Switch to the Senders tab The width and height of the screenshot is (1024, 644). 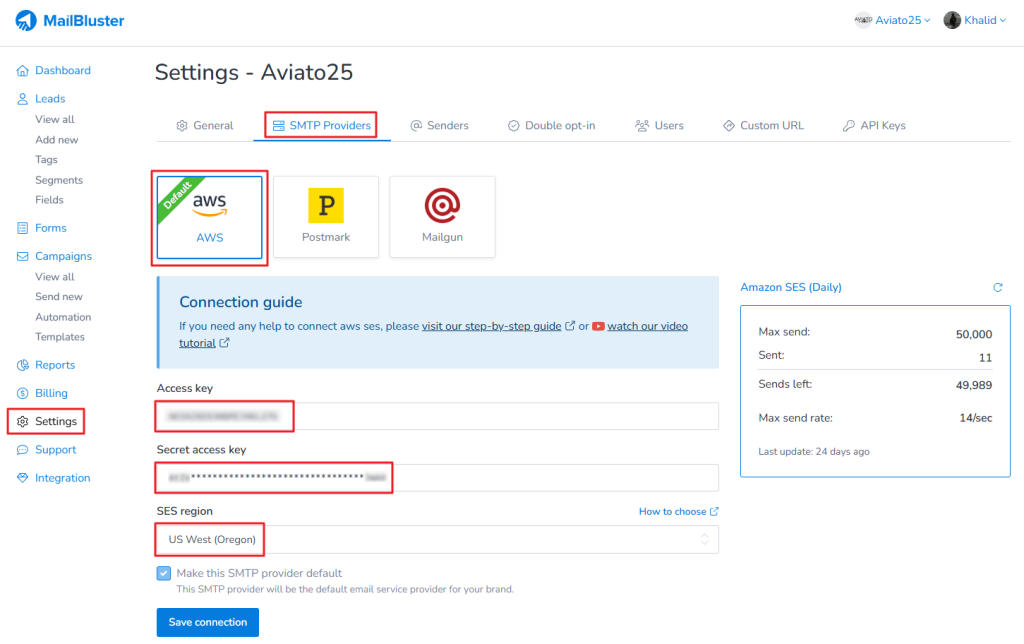(440, 125)
